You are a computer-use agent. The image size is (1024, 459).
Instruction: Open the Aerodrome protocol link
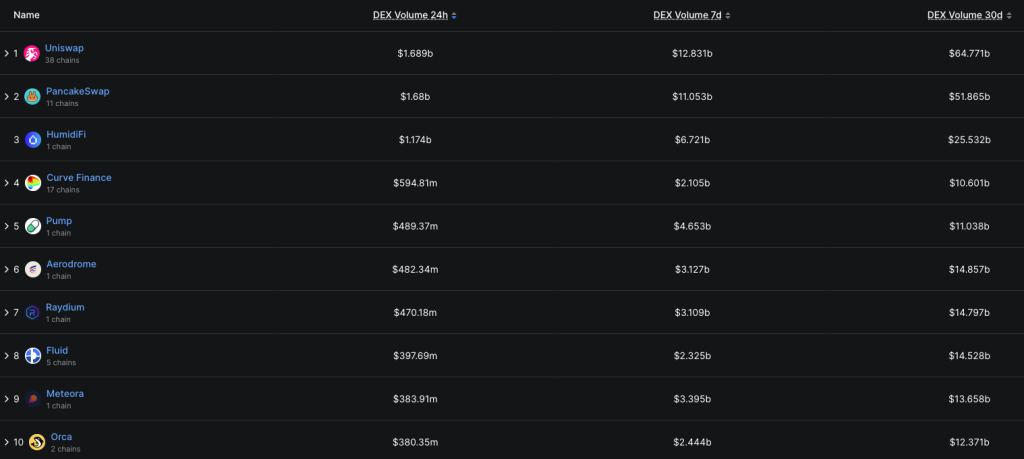(71, 264)
